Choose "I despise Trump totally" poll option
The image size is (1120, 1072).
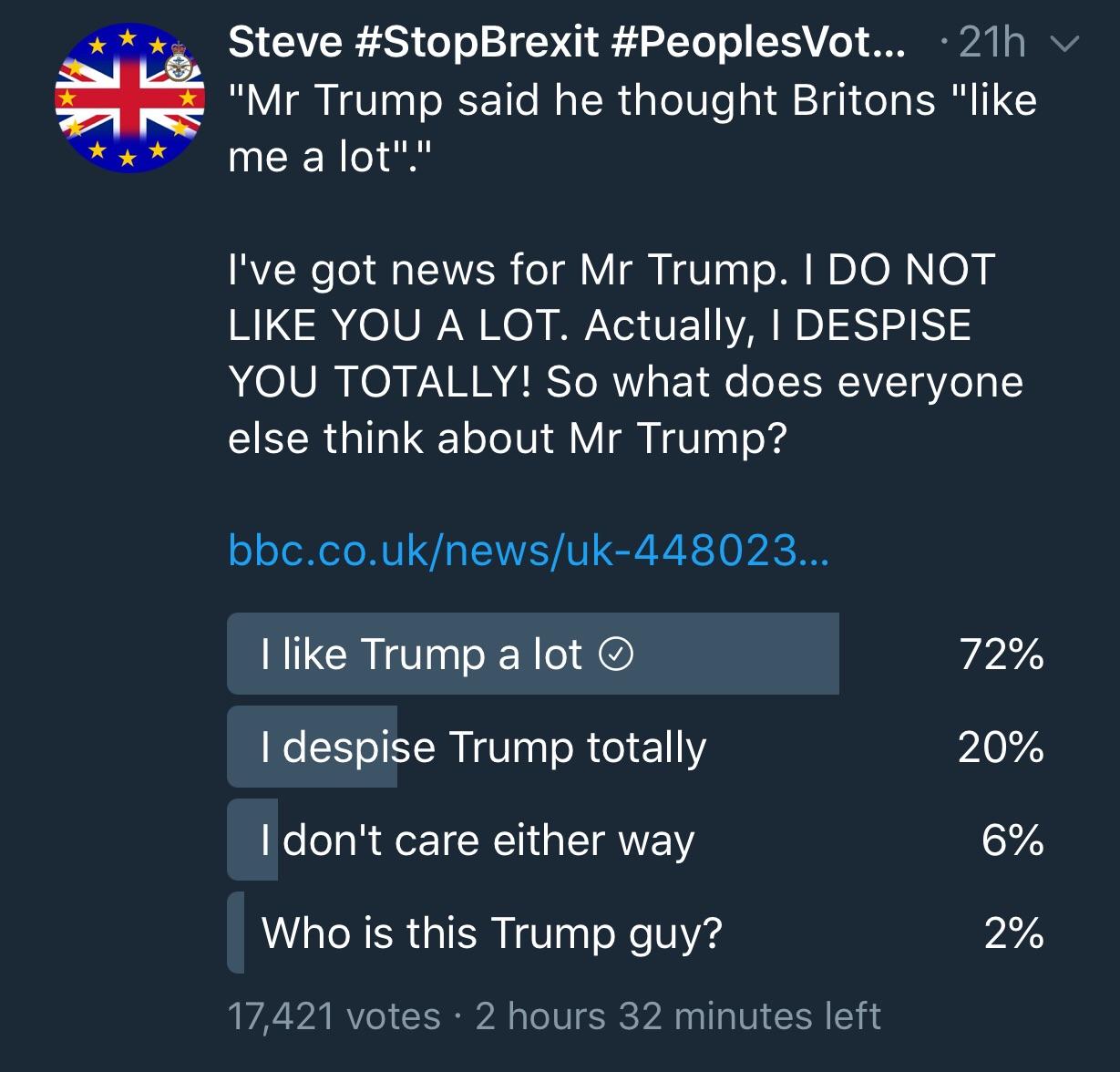pos(483,747)
